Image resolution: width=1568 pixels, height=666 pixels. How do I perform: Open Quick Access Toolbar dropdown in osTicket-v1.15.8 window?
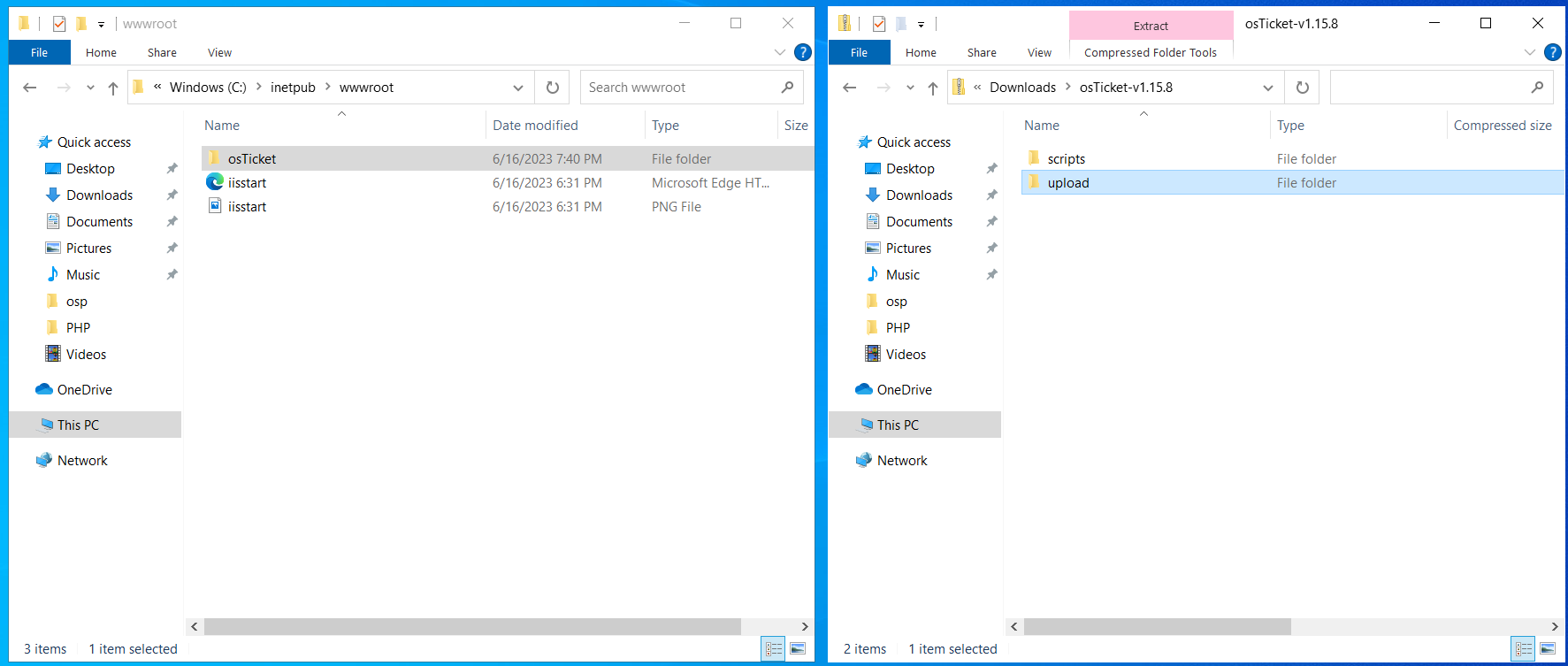pyautogui.click(x=921, y=25)
